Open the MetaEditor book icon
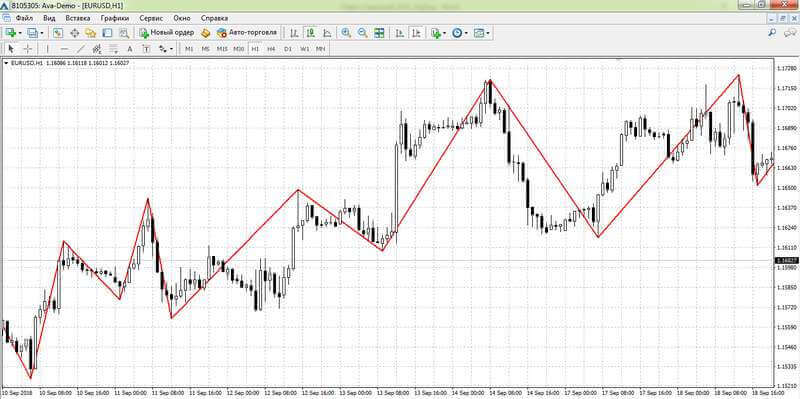The image size is (800, 399). [x=206, y=33]
